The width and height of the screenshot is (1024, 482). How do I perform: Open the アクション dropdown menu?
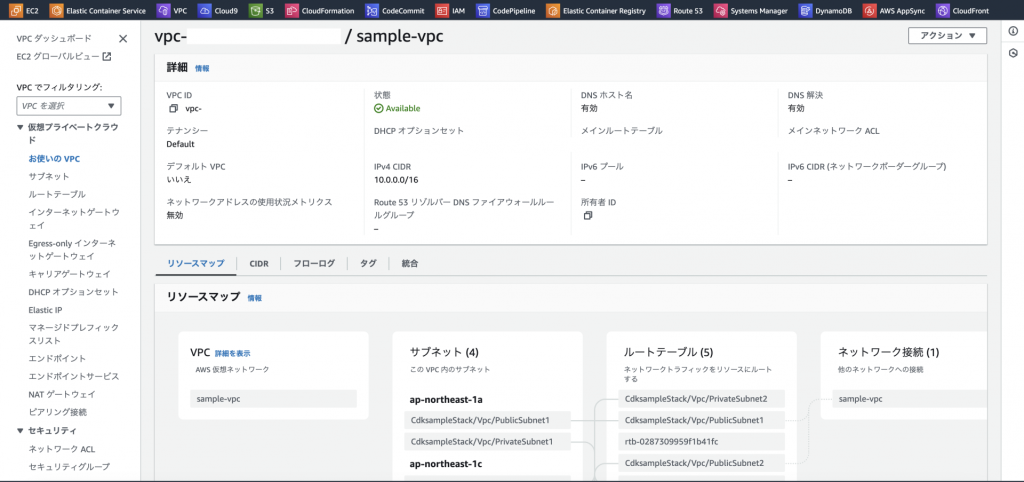pos(946,36)
